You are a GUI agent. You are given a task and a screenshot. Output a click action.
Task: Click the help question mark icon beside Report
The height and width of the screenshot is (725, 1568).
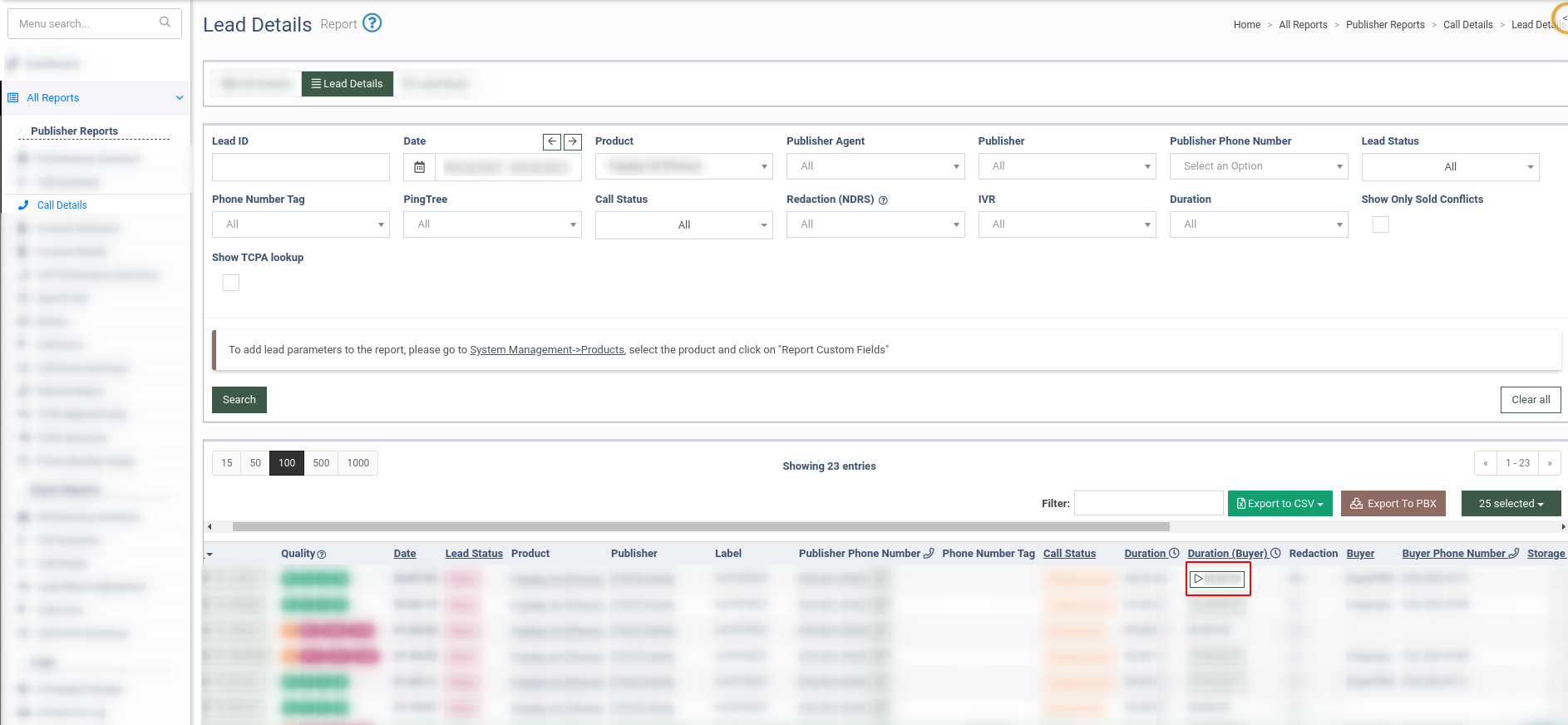pyautogui.click(x=372, y=23)
